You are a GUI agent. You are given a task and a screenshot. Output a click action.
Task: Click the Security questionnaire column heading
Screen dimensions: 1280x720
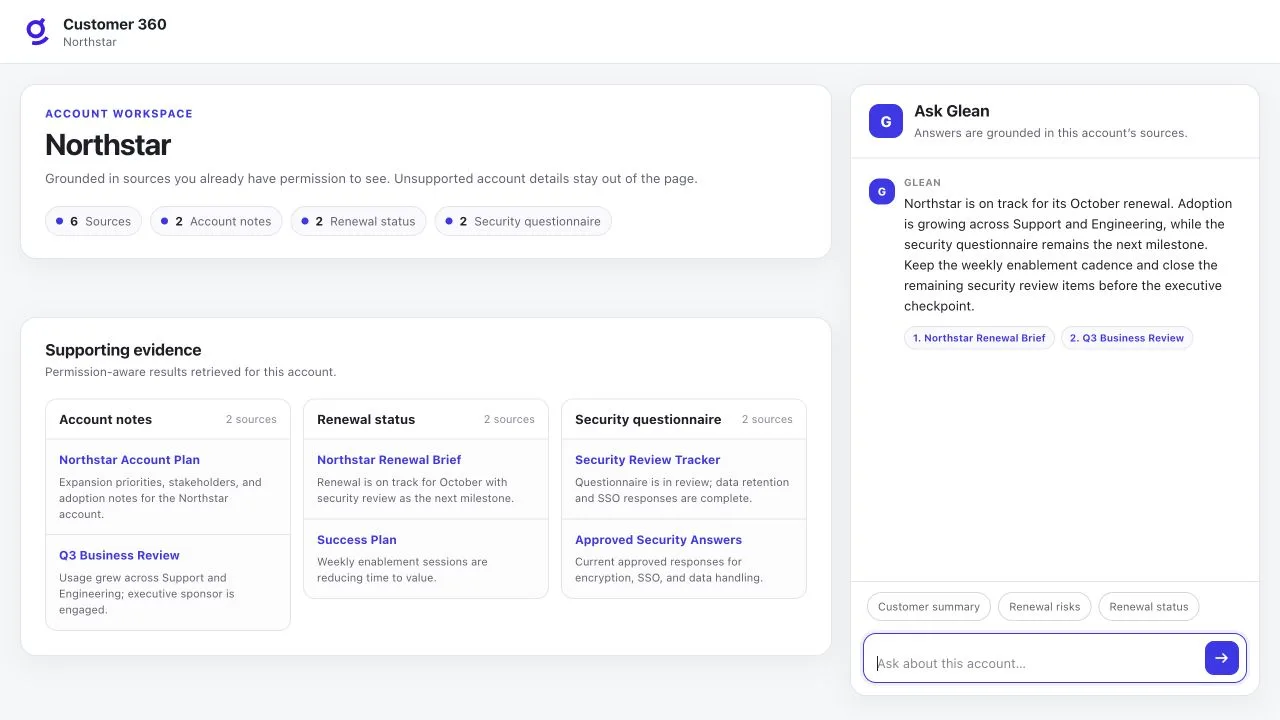click(648, 420)
